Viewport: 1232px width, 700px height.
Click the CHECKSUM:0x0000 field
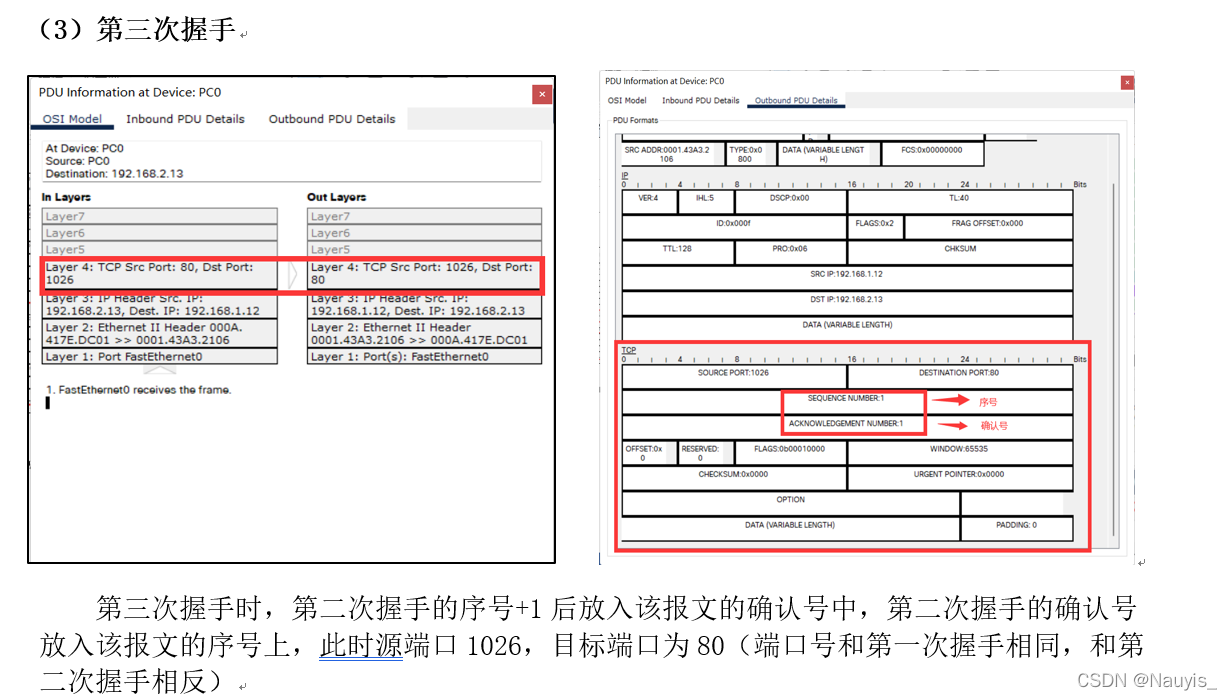pyautogui.click(x=734, y=476)
